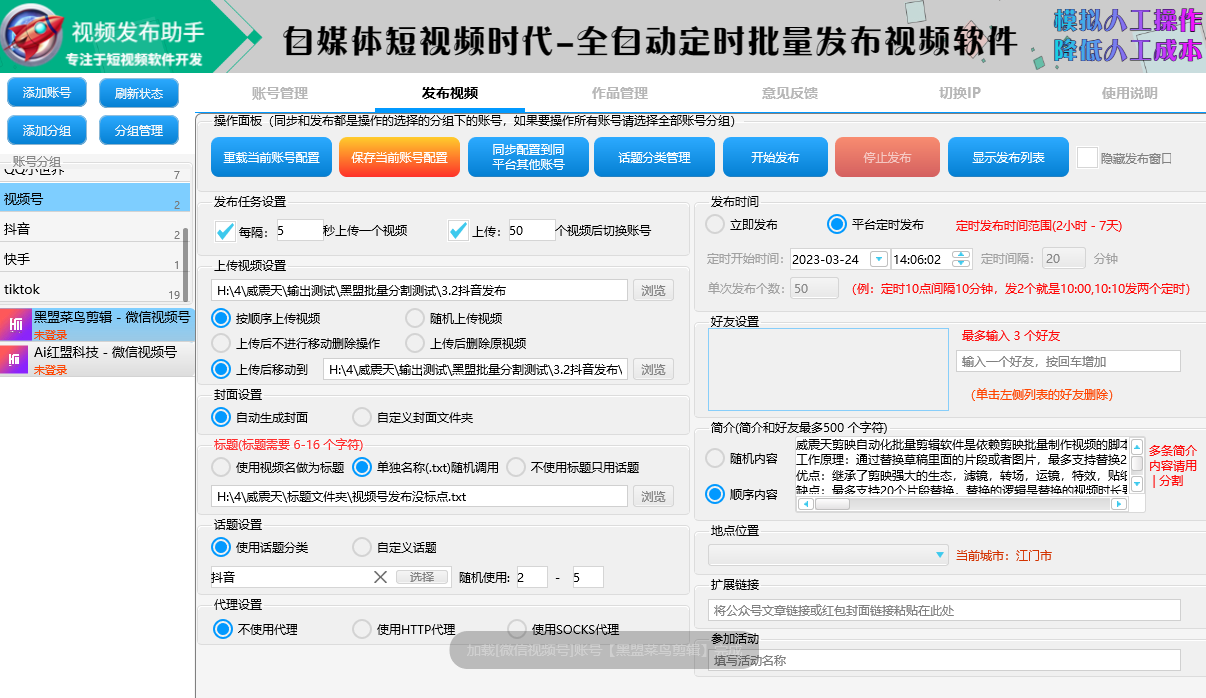Click 保存当前账号配置 button
1206x698 pixels.
pyautogui.click(x=399, y=157)
